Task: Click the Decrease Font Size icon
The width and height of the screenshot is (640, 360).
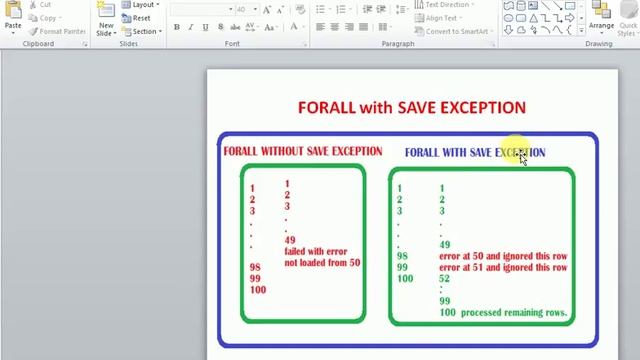Action: [x=280, y=9]
